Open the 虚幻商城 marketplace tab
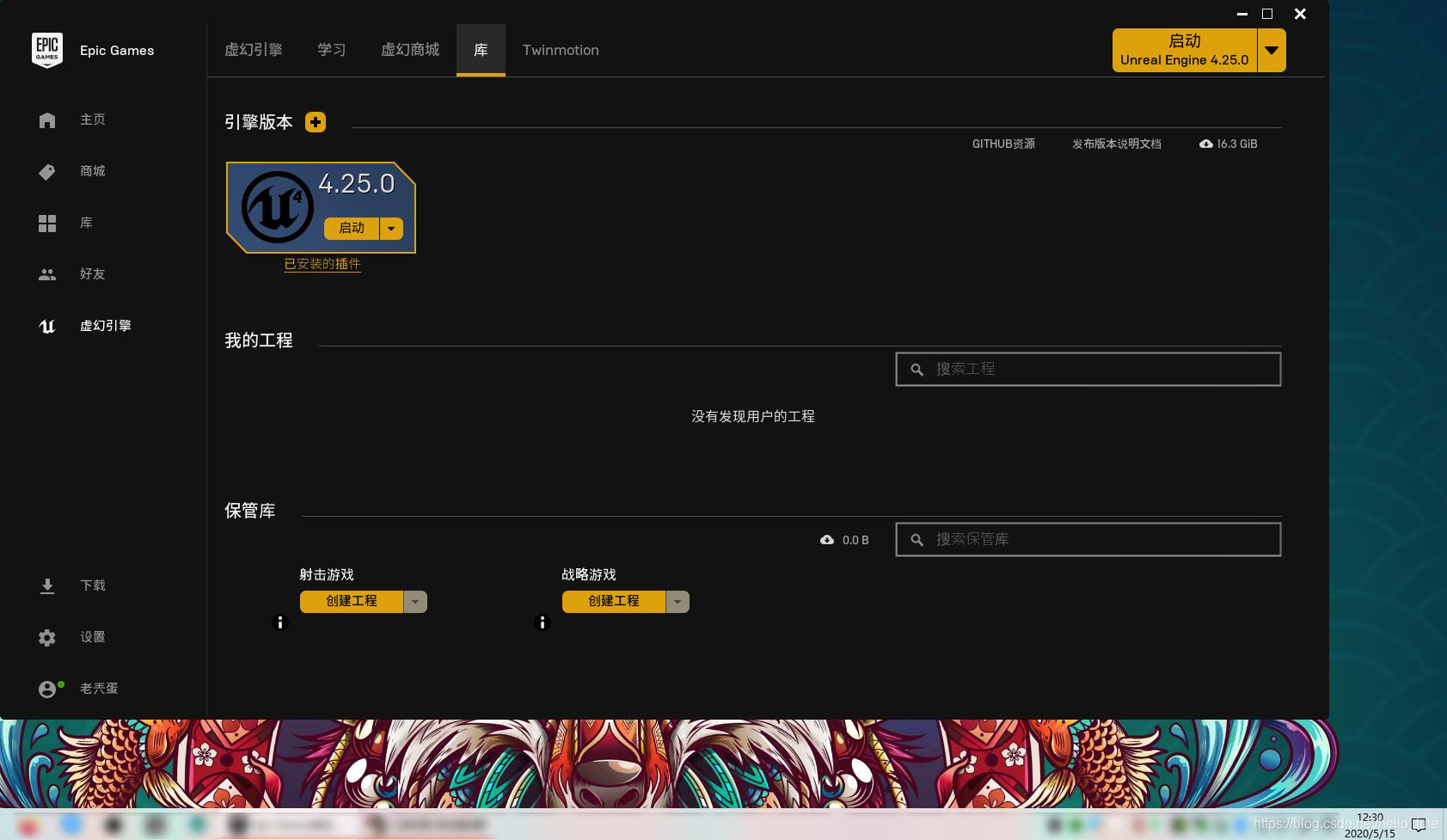 click(x=410, y=50)
